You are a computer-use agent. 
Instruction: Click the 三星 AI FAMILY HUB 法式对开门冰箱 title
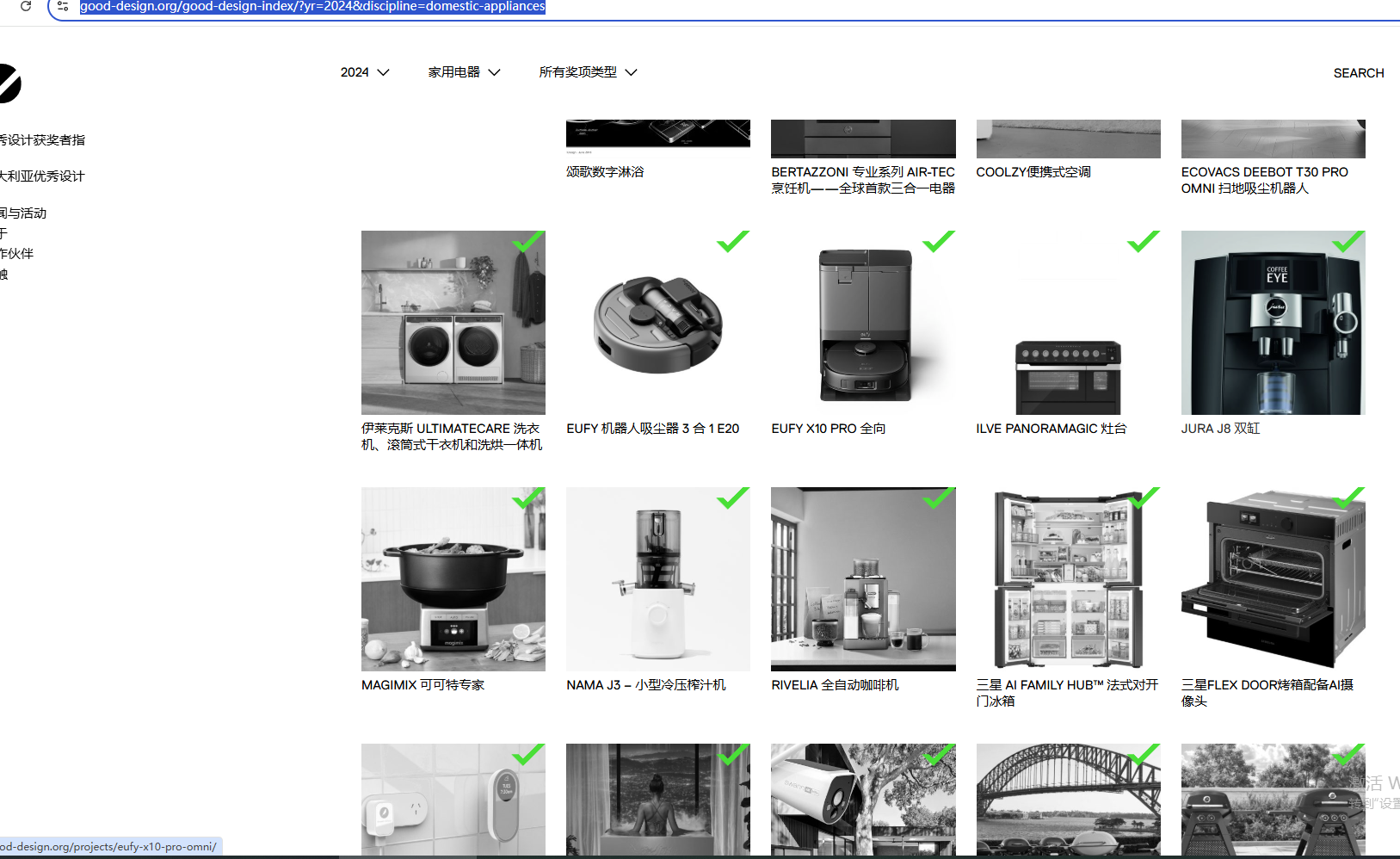click(x=1067, y=693)
